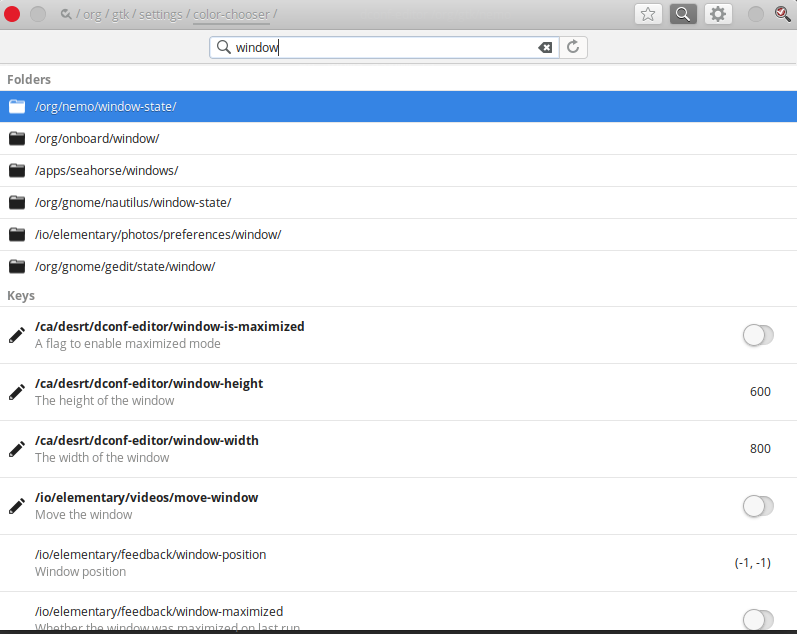Open /org/nemo/window-state/ folder row

[398, 106]
